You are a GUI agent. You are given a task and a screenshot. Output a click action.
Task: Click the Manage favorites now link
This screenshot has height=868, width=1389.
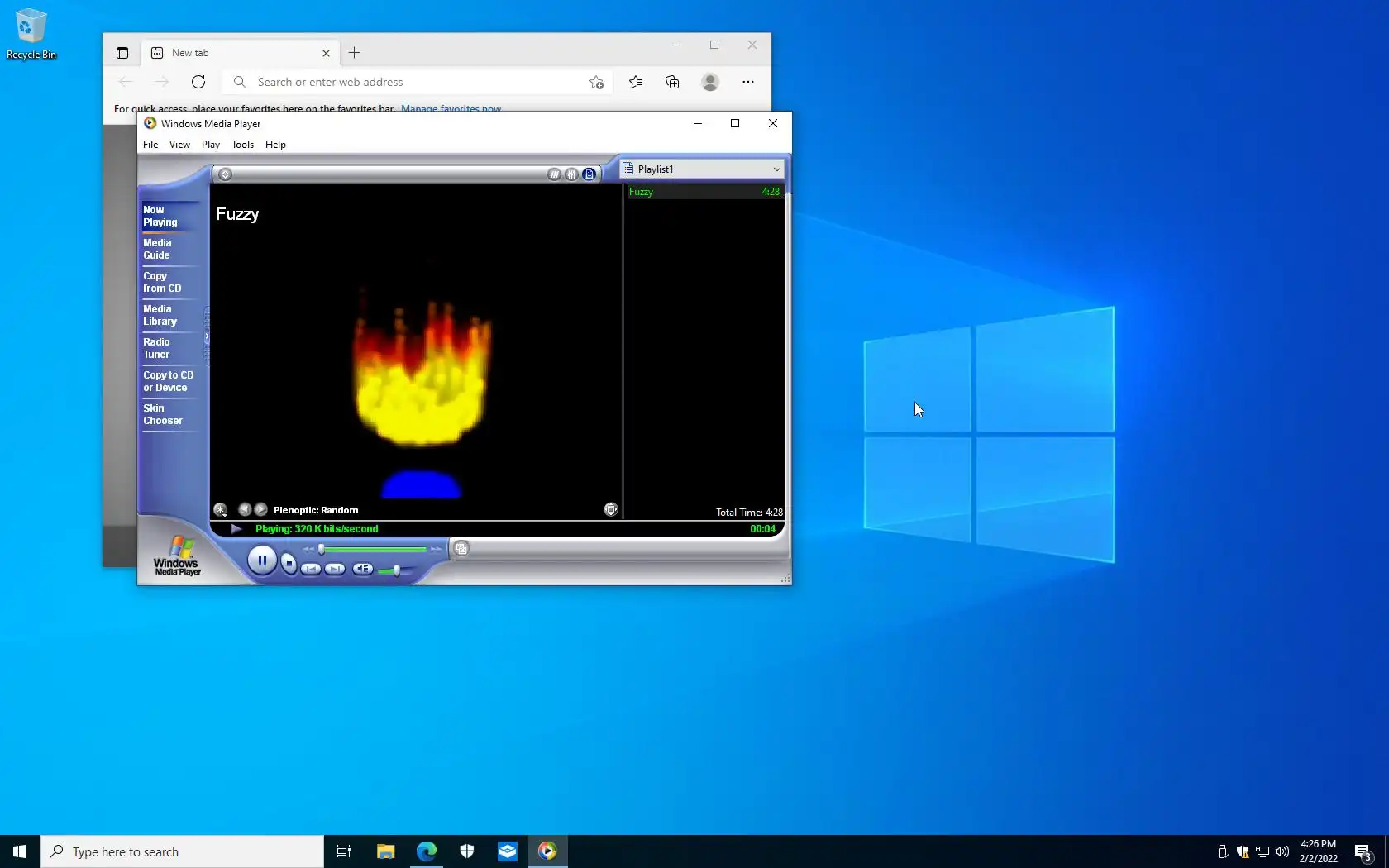(x=451, y=108)
